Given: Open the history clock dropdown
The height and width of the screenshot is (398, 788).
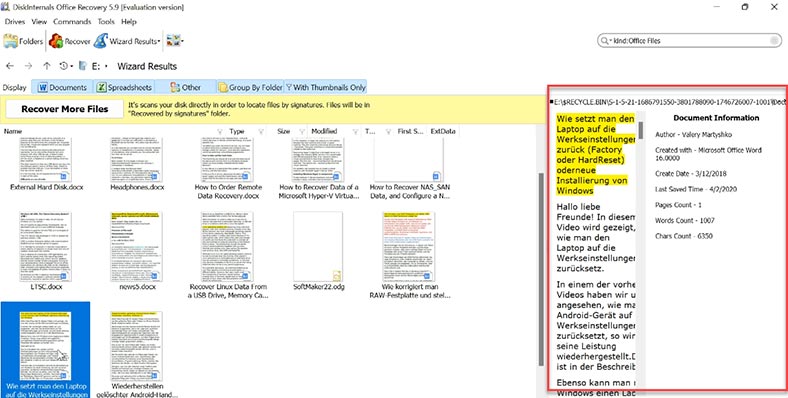Looking at the screenshot, I should (x=66, y=66).
